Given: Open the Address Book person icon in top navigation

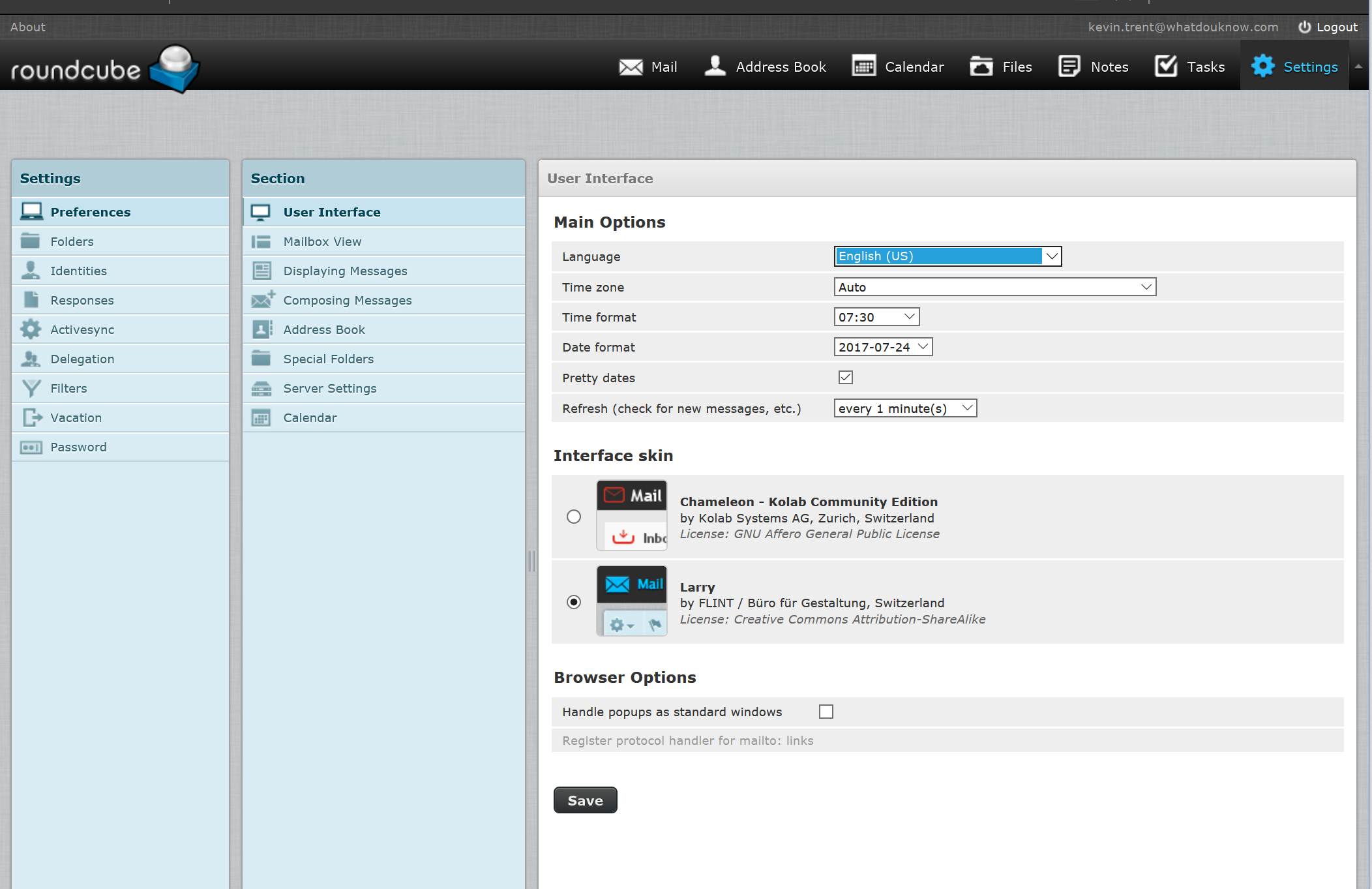Looking at the screenshot, I should coord(715,66).
